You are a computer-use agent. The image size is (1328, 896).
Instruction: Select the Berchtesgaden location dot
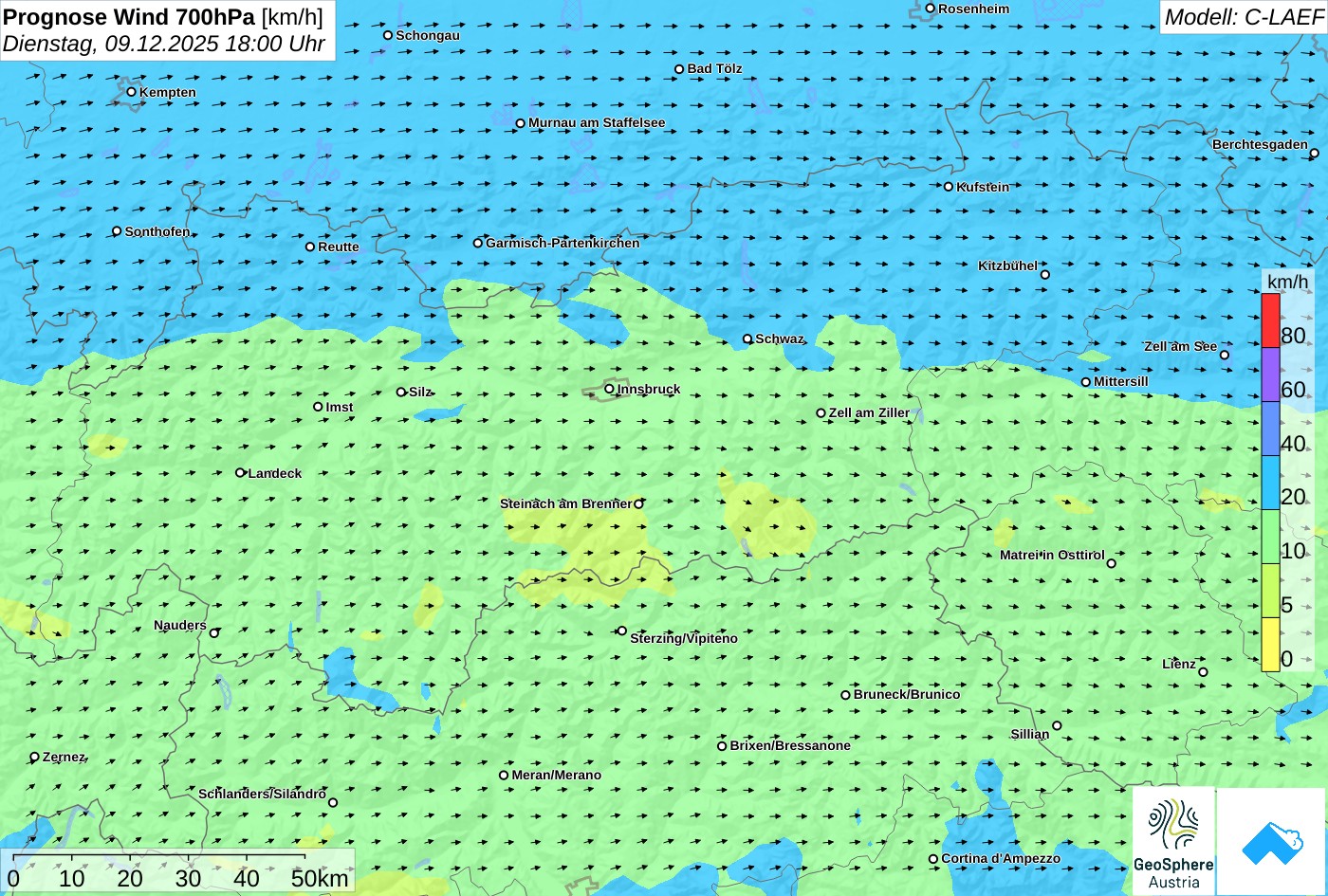point(1314,154)
